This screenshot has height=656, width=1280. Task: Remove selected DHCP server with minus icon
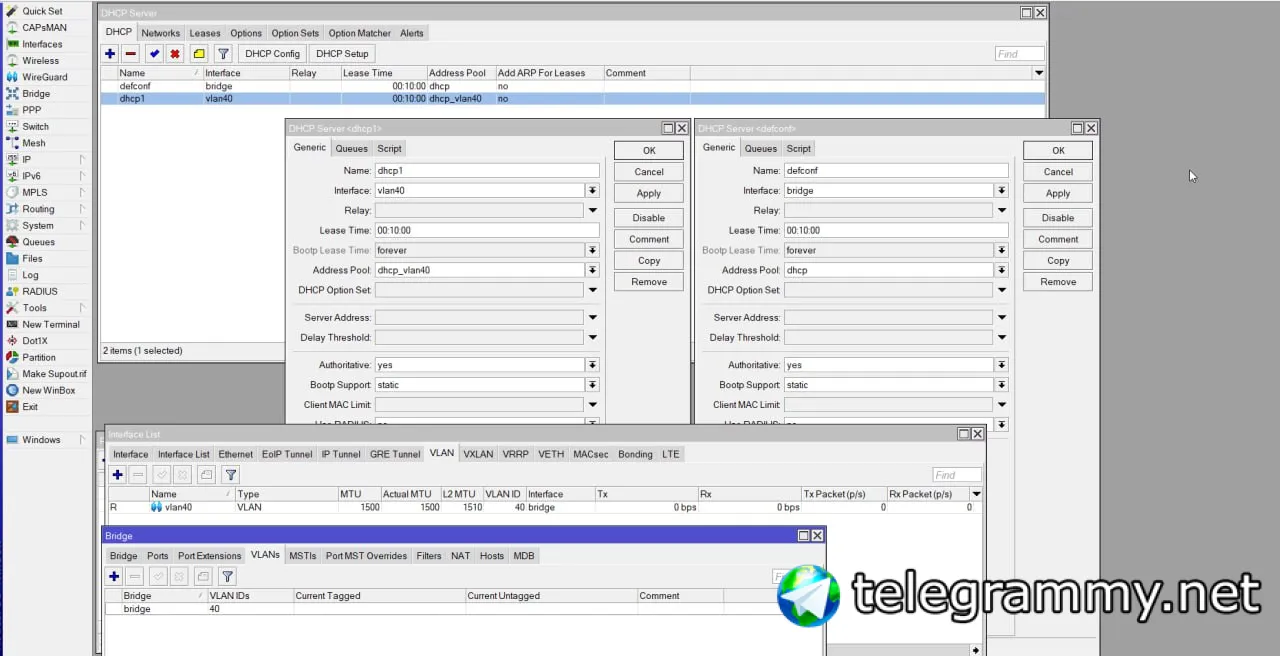tap(130, 54)
